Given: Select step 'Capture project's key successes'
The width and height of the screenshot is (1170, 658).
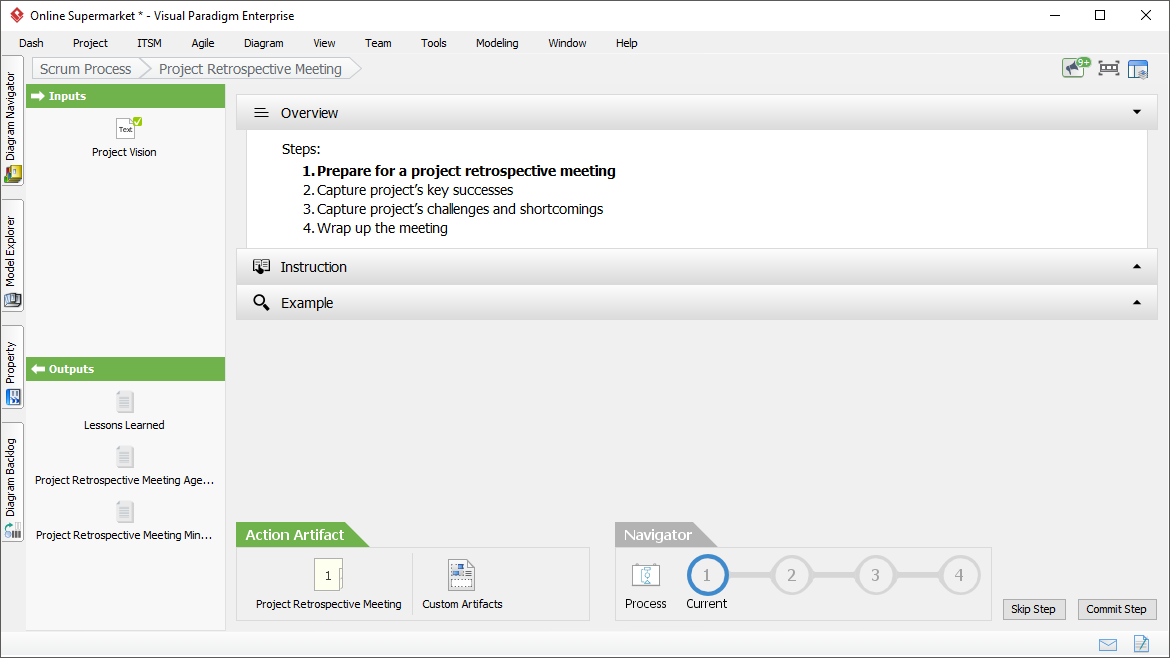Looking at the screenshot, I should pos(415,190).
